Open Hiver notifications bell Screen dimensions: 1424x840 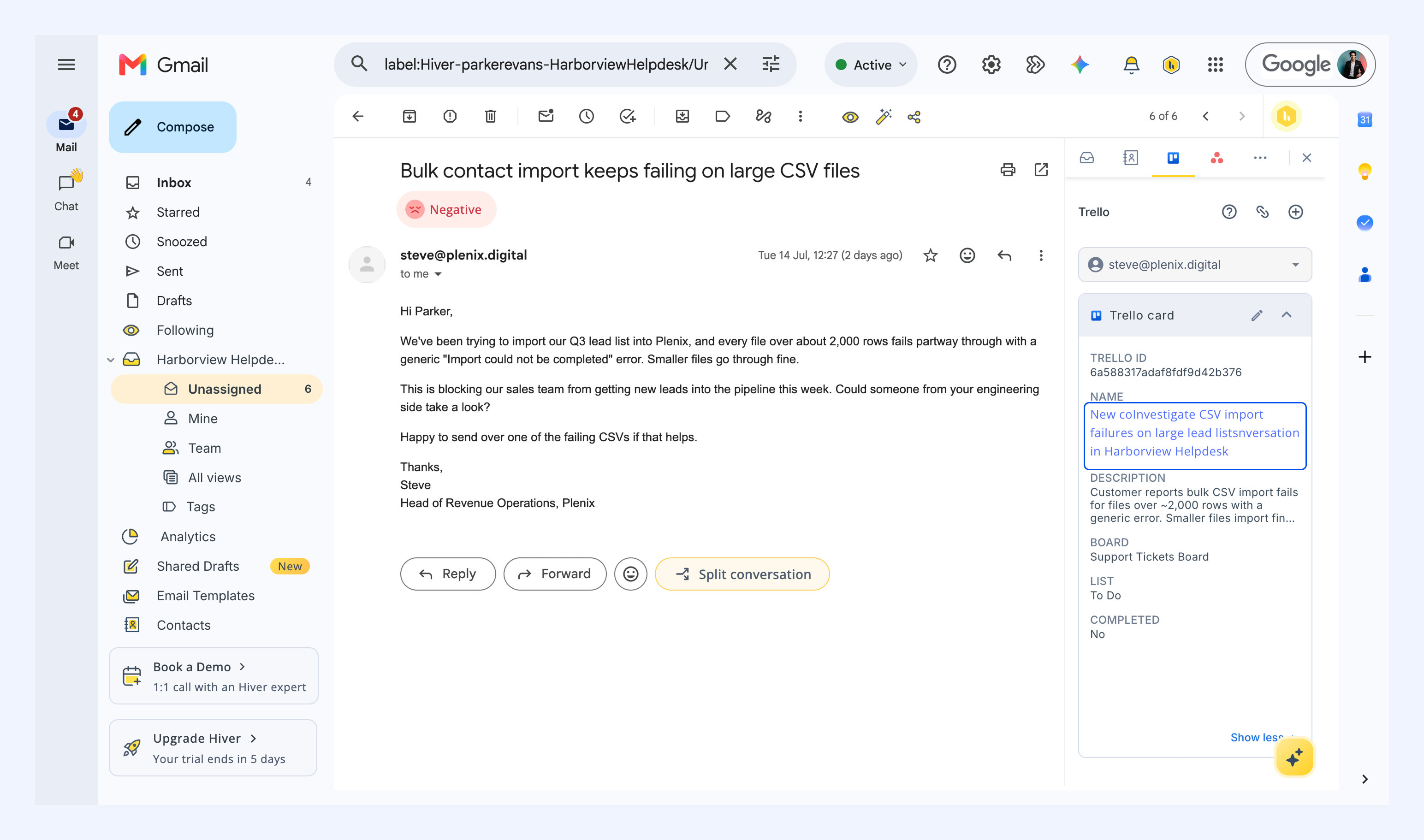[1131, 65]
